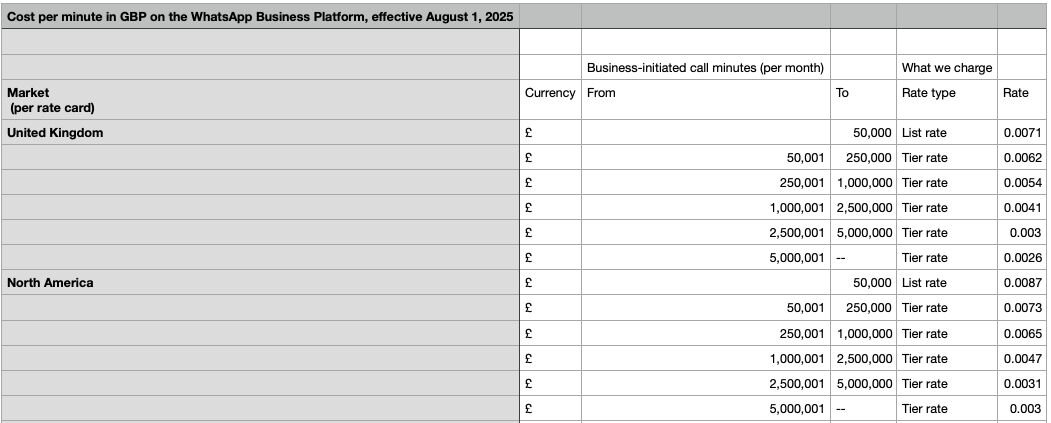Select the "North America" market cell
1051x423 pixels.
(260, 283)
